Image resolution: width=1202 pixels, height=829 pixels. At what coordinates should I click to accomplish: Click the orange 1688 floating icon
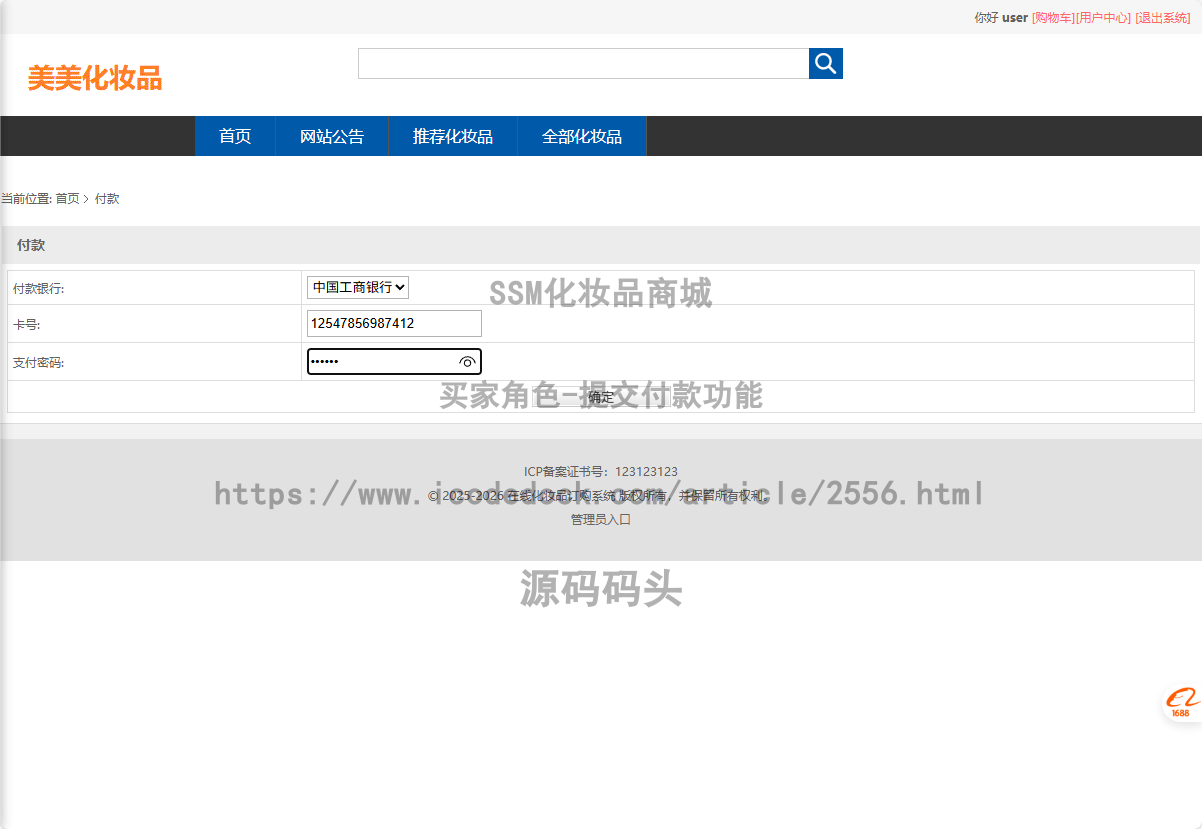1181,703
